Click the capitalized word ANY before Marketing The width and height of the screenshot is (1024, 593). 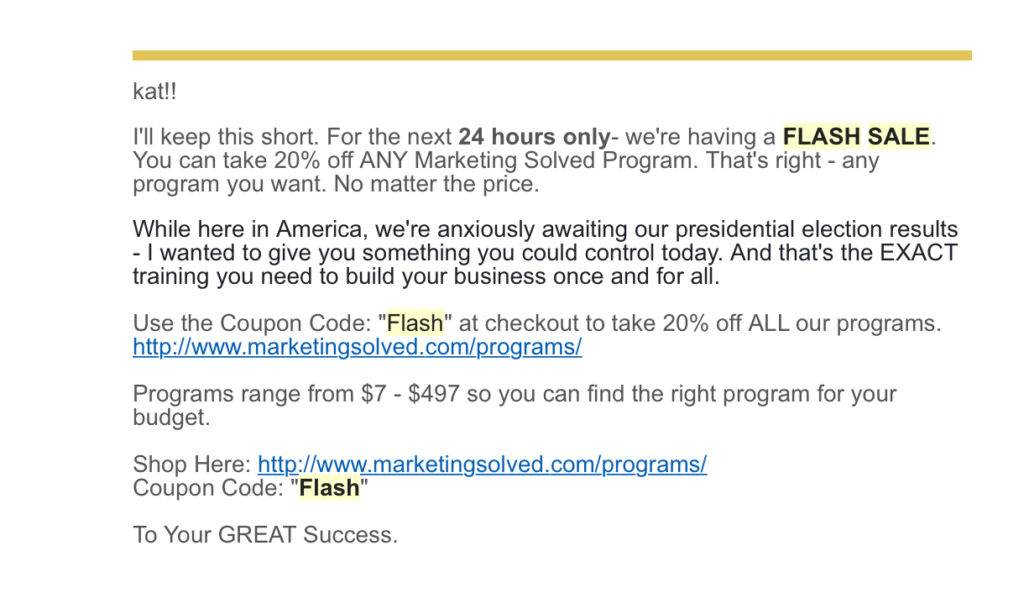point(383,160)
